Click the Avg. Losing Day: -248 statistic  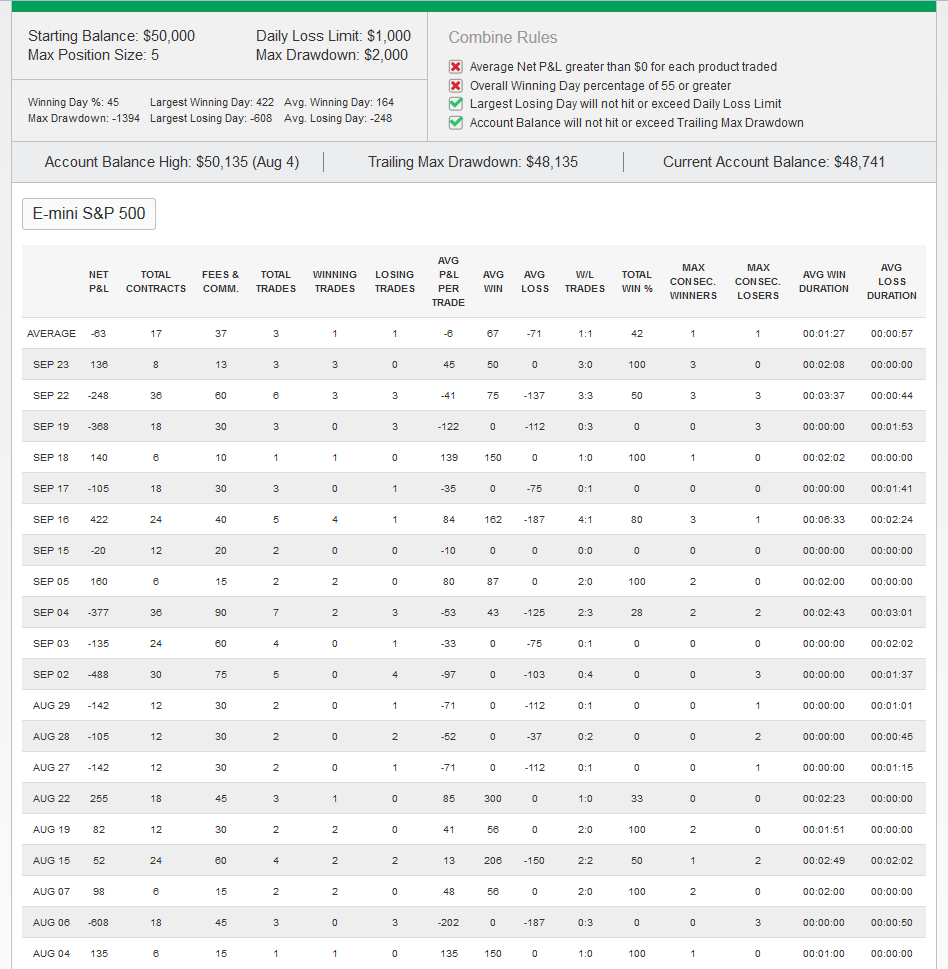pyautogui.click(x=338, y=119)
